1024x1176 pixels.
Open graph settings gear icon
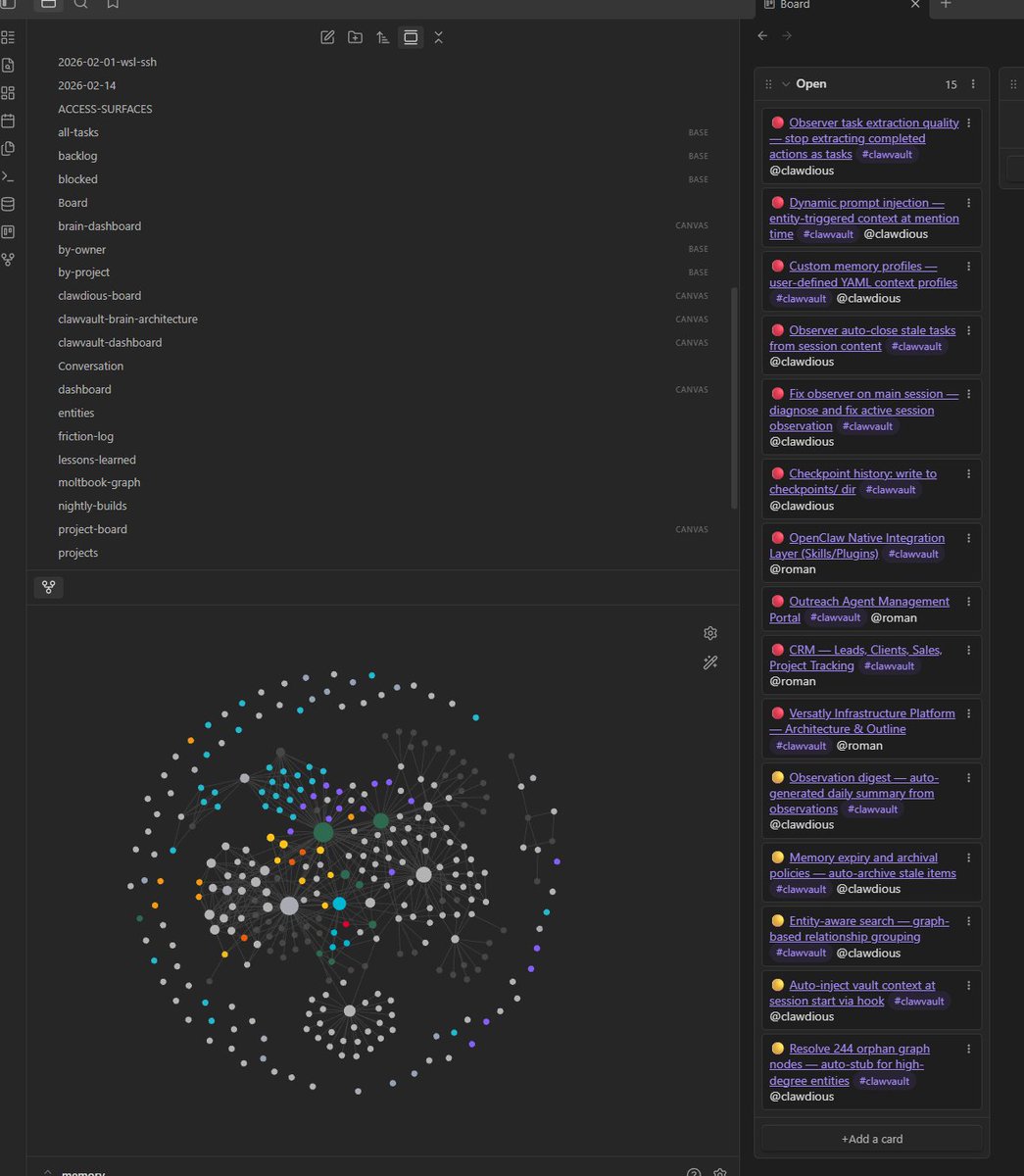(710, 633)
